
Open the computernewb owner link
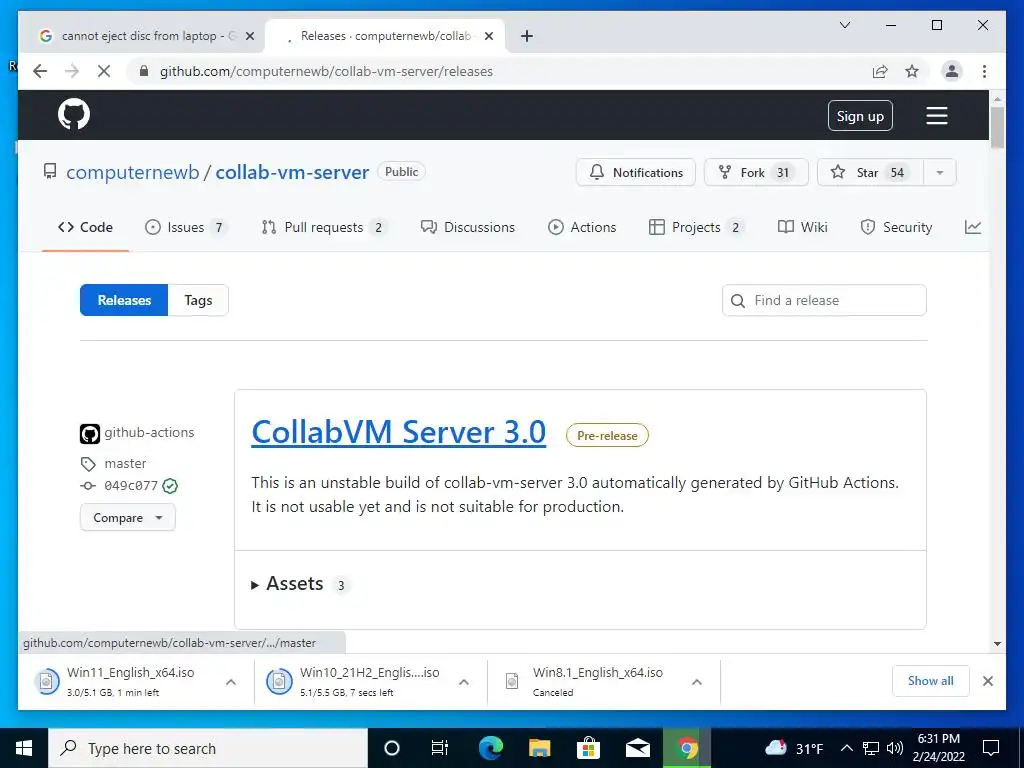(133, 172)
